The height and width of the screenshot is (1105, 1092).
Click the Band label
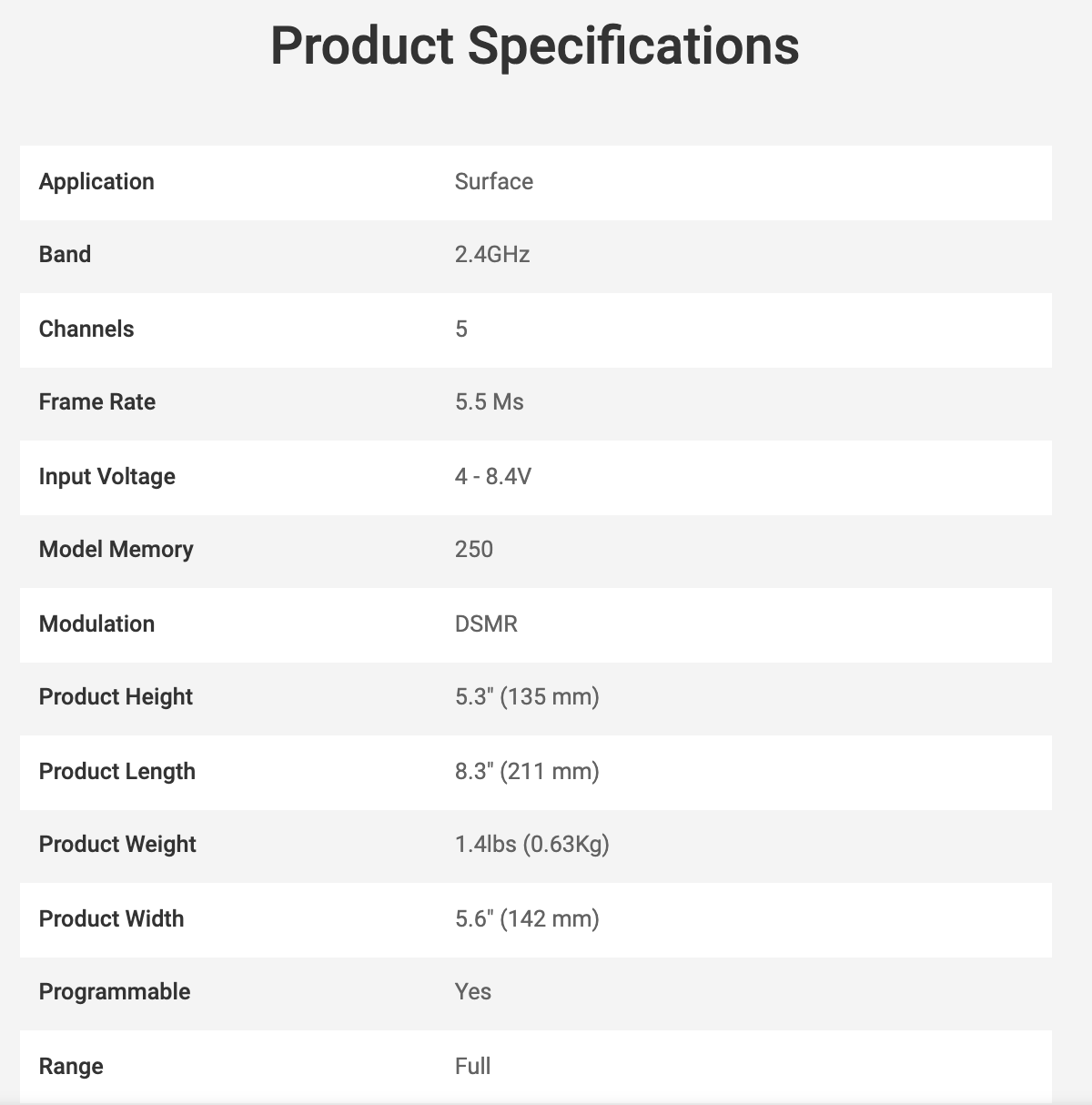(x=65, y=255)
